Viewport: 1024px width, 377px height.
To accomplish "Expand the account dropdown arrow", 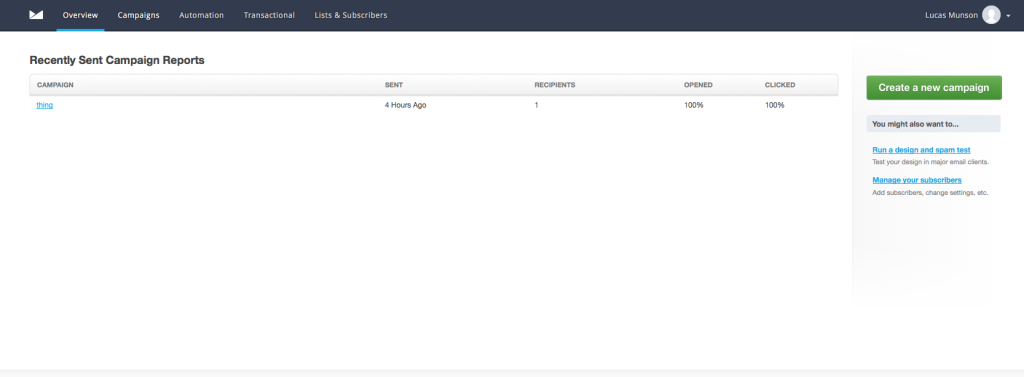I will click(x=1008, y=16).
